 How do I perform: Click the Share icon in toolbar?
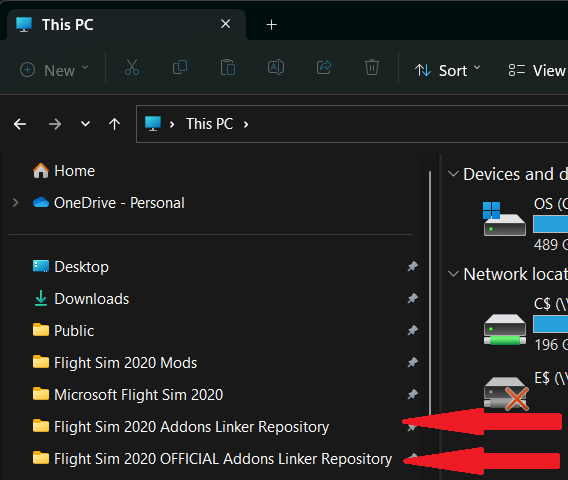(324, 67)
